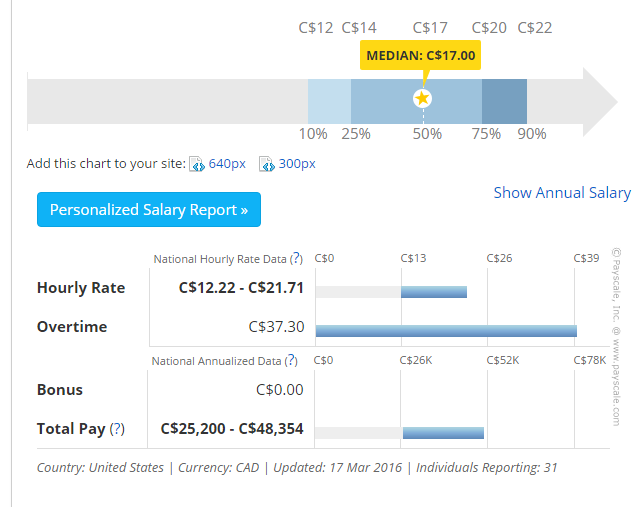The width and height of the screenshot is (642, 507).
Task: Click the Bonus row label
Action: (x=60, y=390)
